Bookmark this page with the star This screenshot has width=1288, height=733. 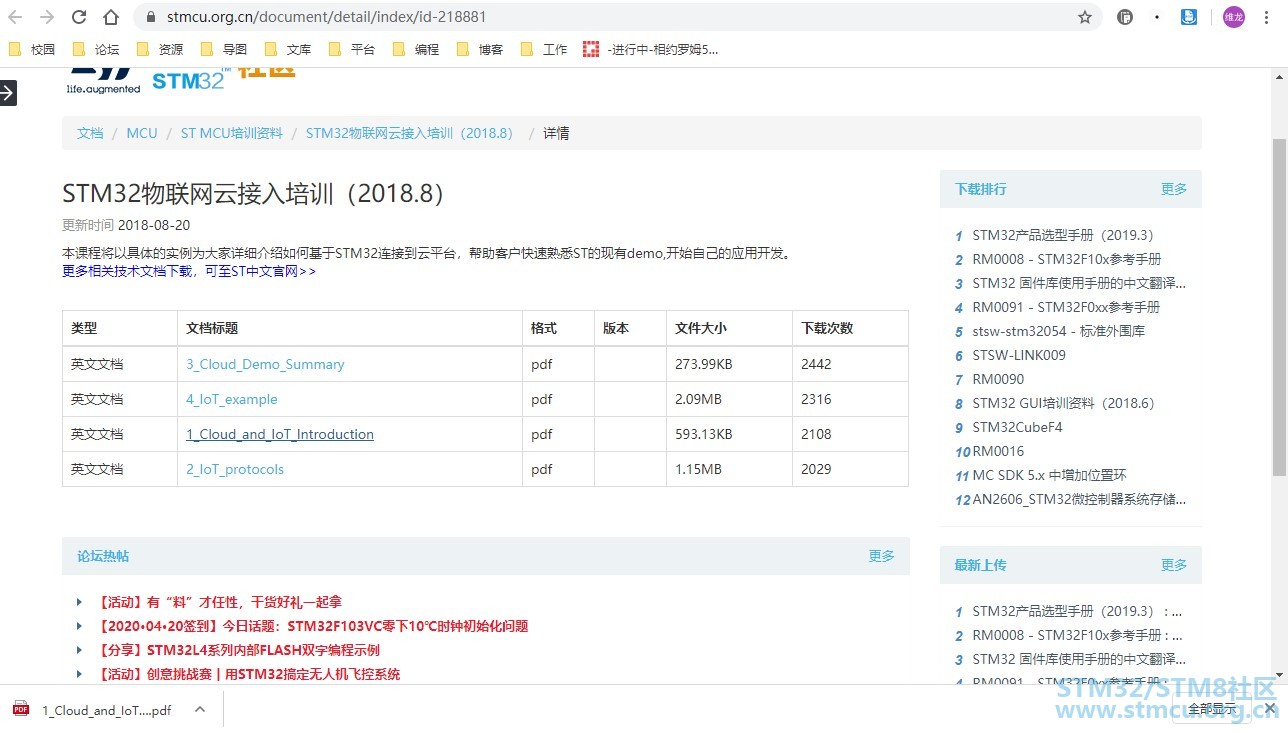click(x=1085, y=17)
